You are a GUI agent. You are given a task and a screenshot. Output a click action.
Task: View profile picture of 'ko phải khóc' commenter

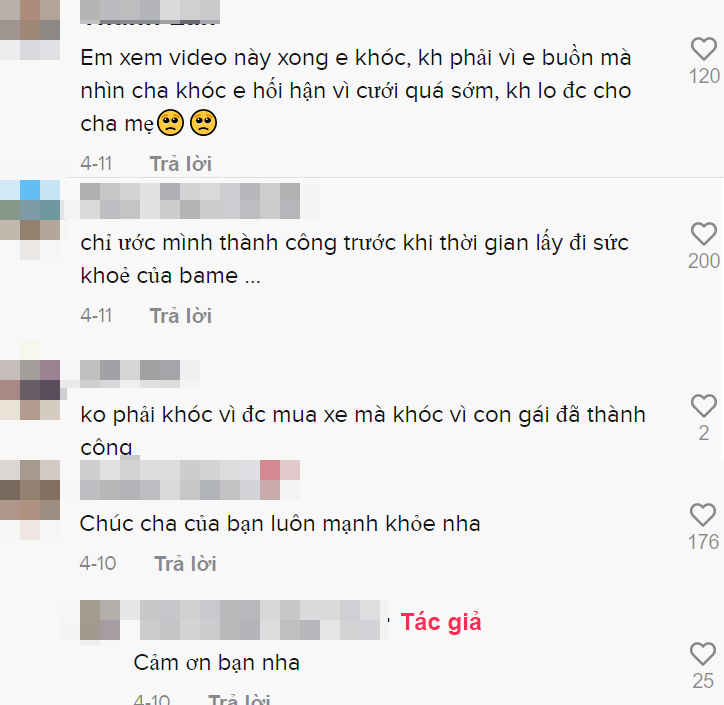click(30, 390)
